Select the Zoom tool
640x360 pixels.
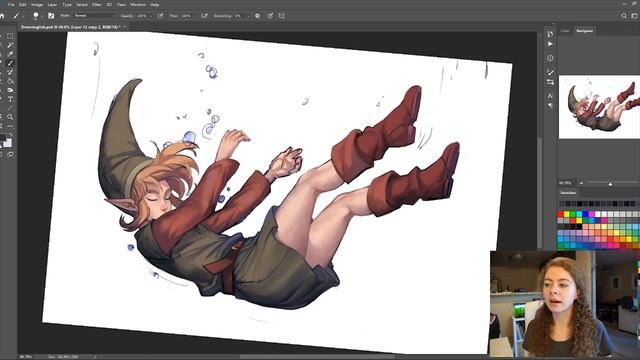click(10, 117)
